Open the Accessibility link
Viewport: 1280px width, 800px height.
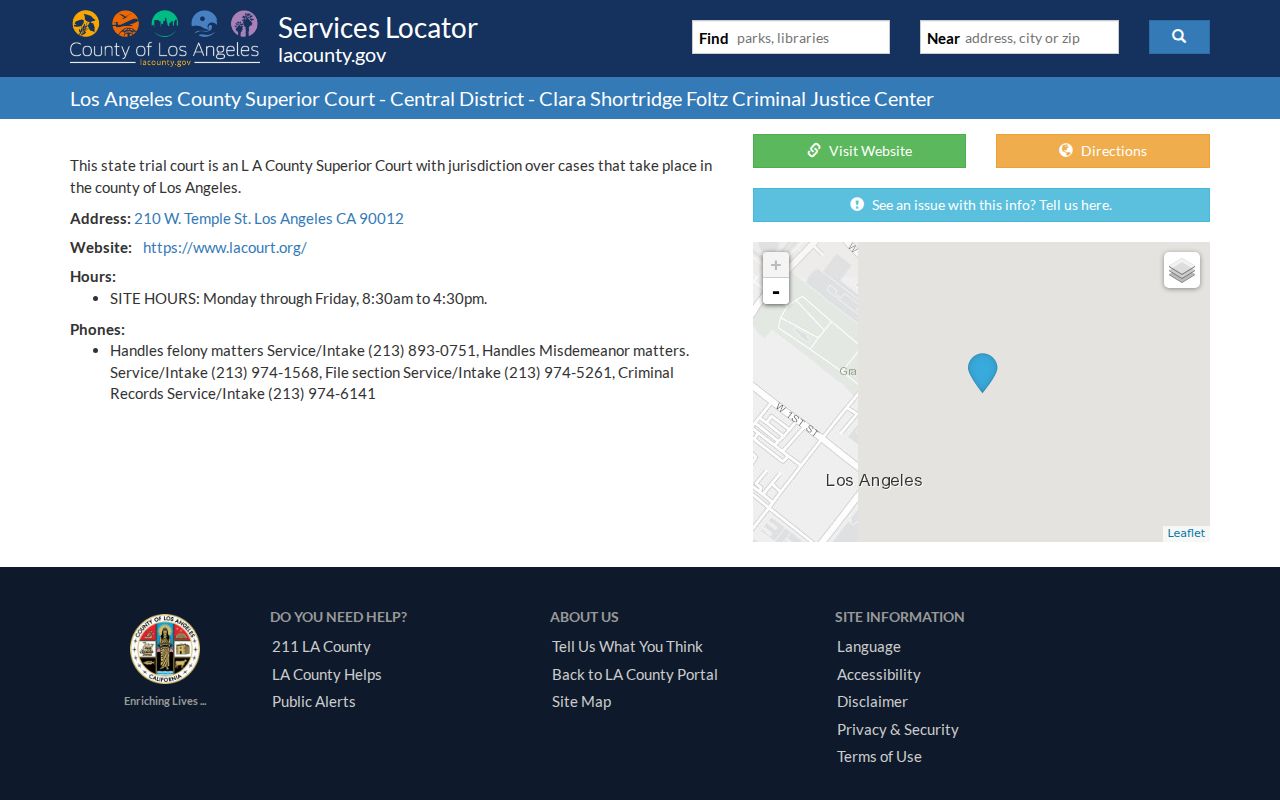pos(879,675)
